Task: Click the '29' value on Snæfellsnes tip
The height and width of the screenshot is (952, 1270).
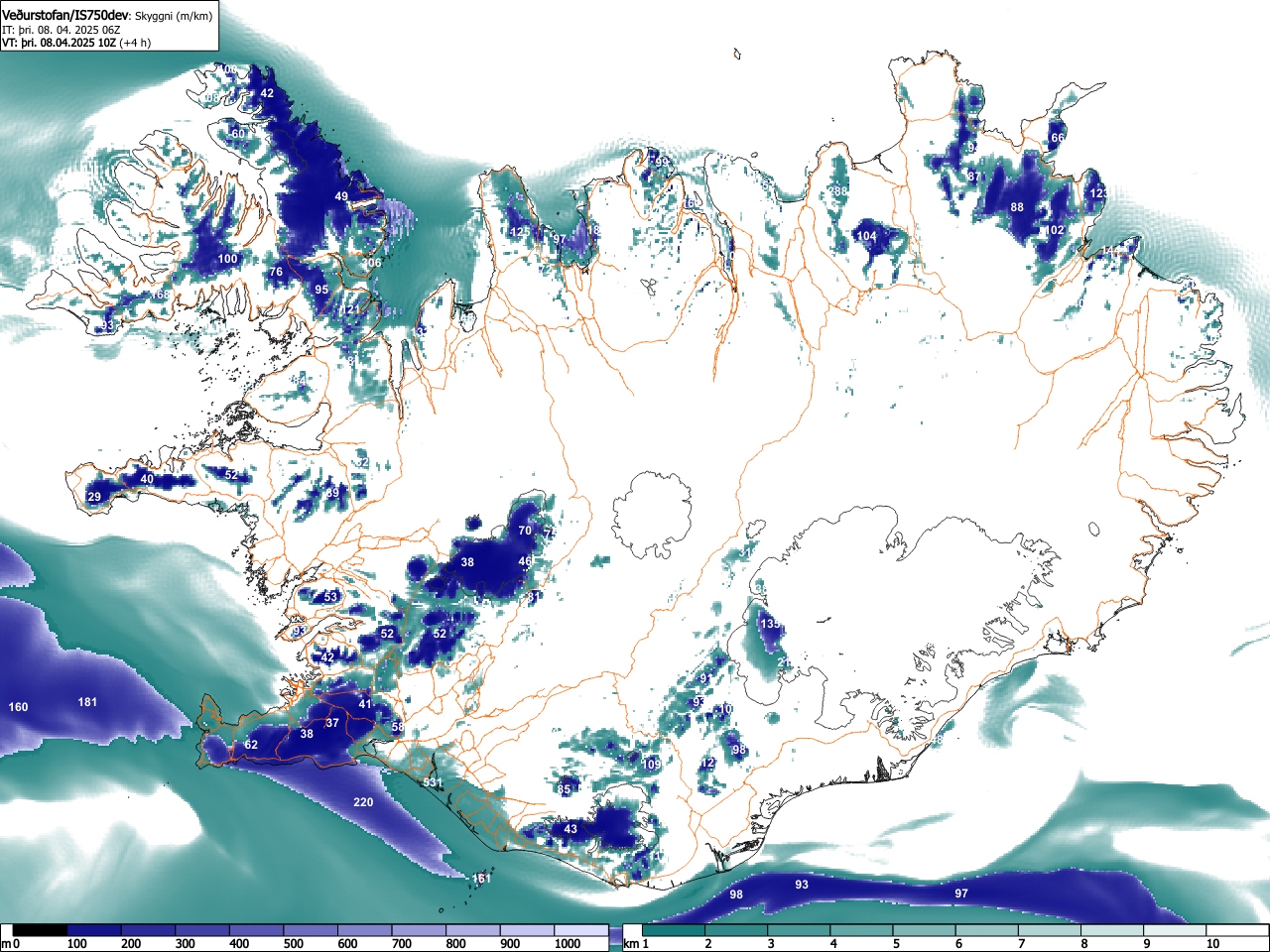Action: (94, 497)
